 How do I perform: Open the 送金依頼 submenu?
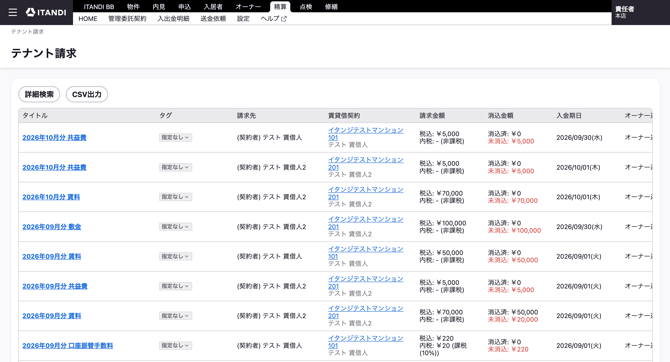coord(213,19)
